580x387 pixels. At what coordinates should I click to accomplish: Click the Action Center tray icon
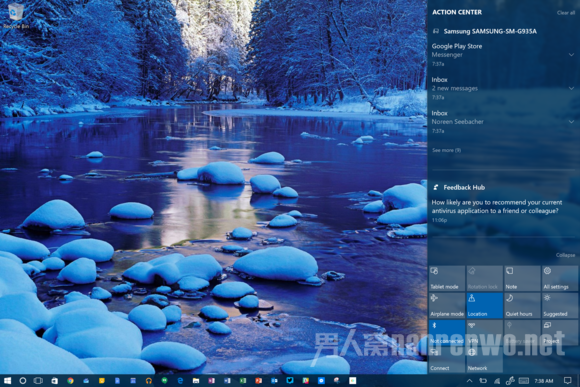click(x=568, y=380)
